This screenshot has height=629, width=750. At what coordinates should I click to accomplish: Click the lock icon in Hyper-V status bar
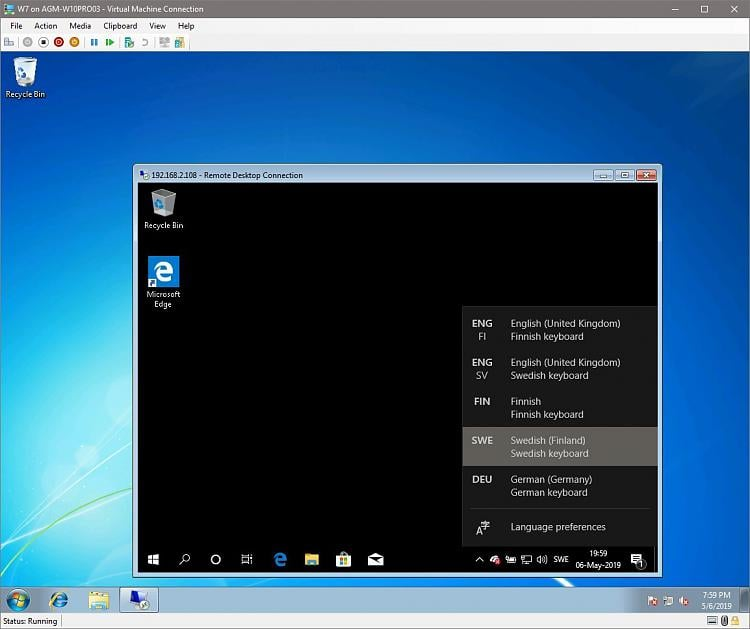point(735,621)
